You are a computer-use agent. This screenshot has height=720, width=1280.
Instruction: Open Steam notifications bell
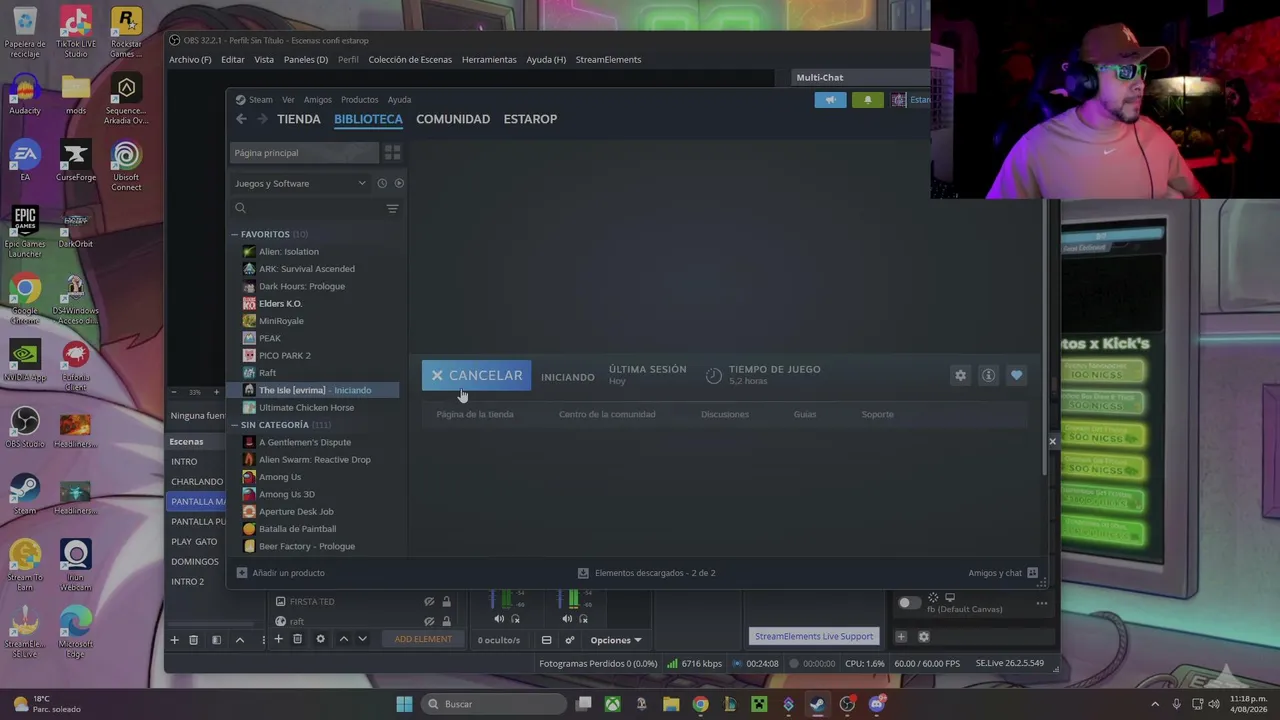(867, 100)
